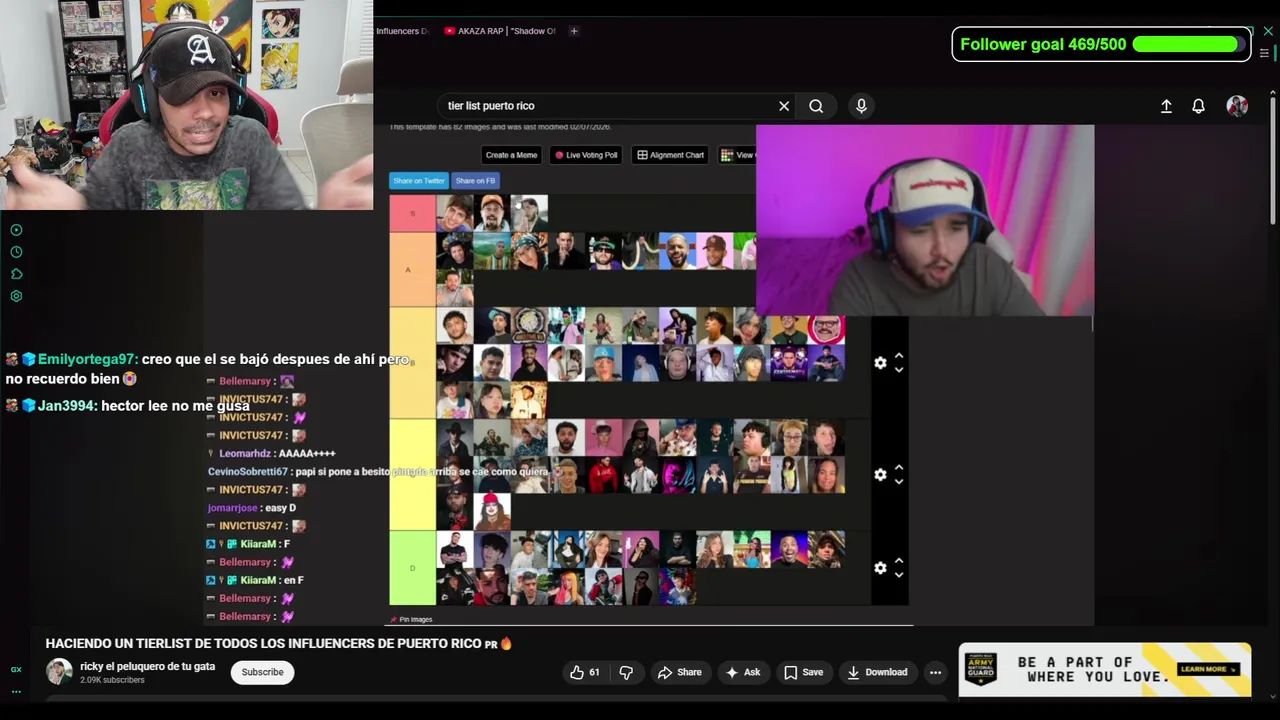This screenshot has width=1280, height=720.
Task: Open the sidebar three-dot menu below GX
Action: tap(16, 691)
